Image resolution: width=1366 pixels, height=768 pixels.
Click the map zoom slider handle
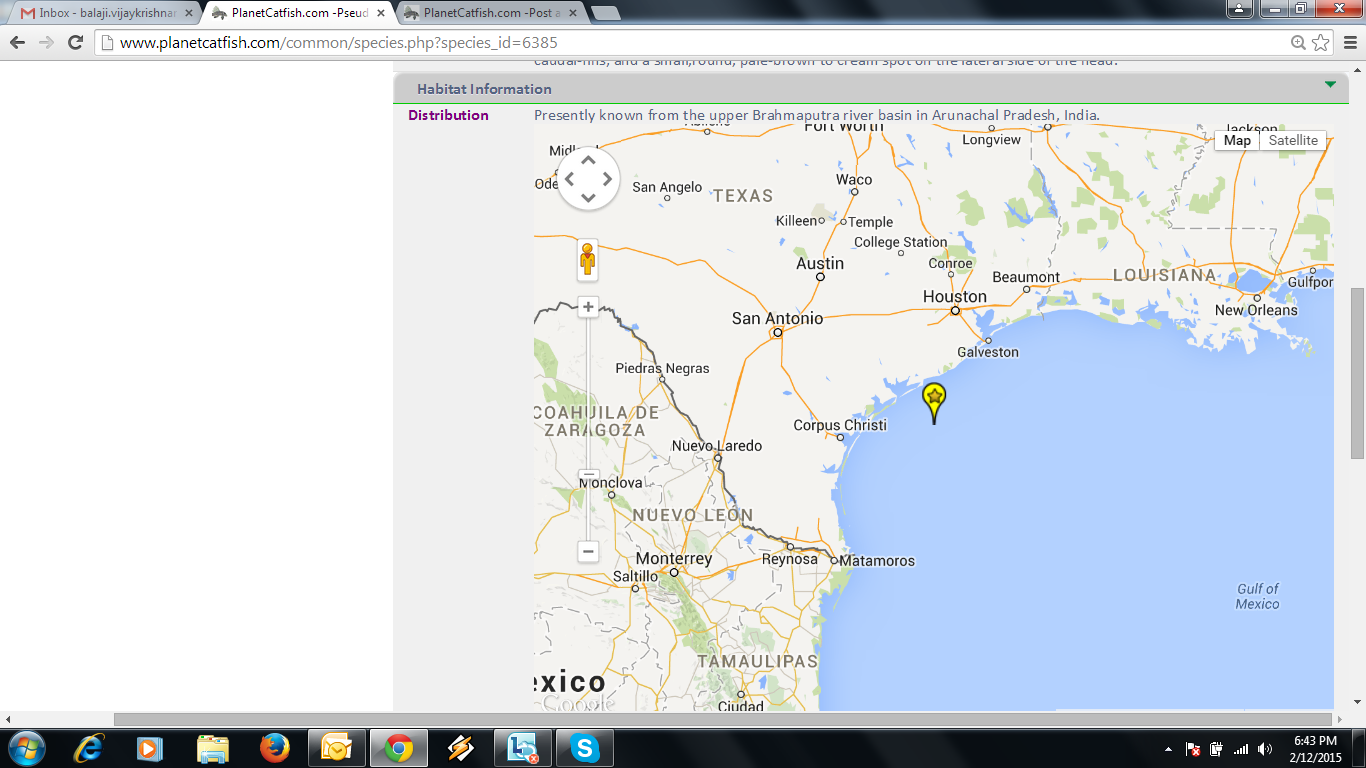pyautogui.click(x=588, y=475)
